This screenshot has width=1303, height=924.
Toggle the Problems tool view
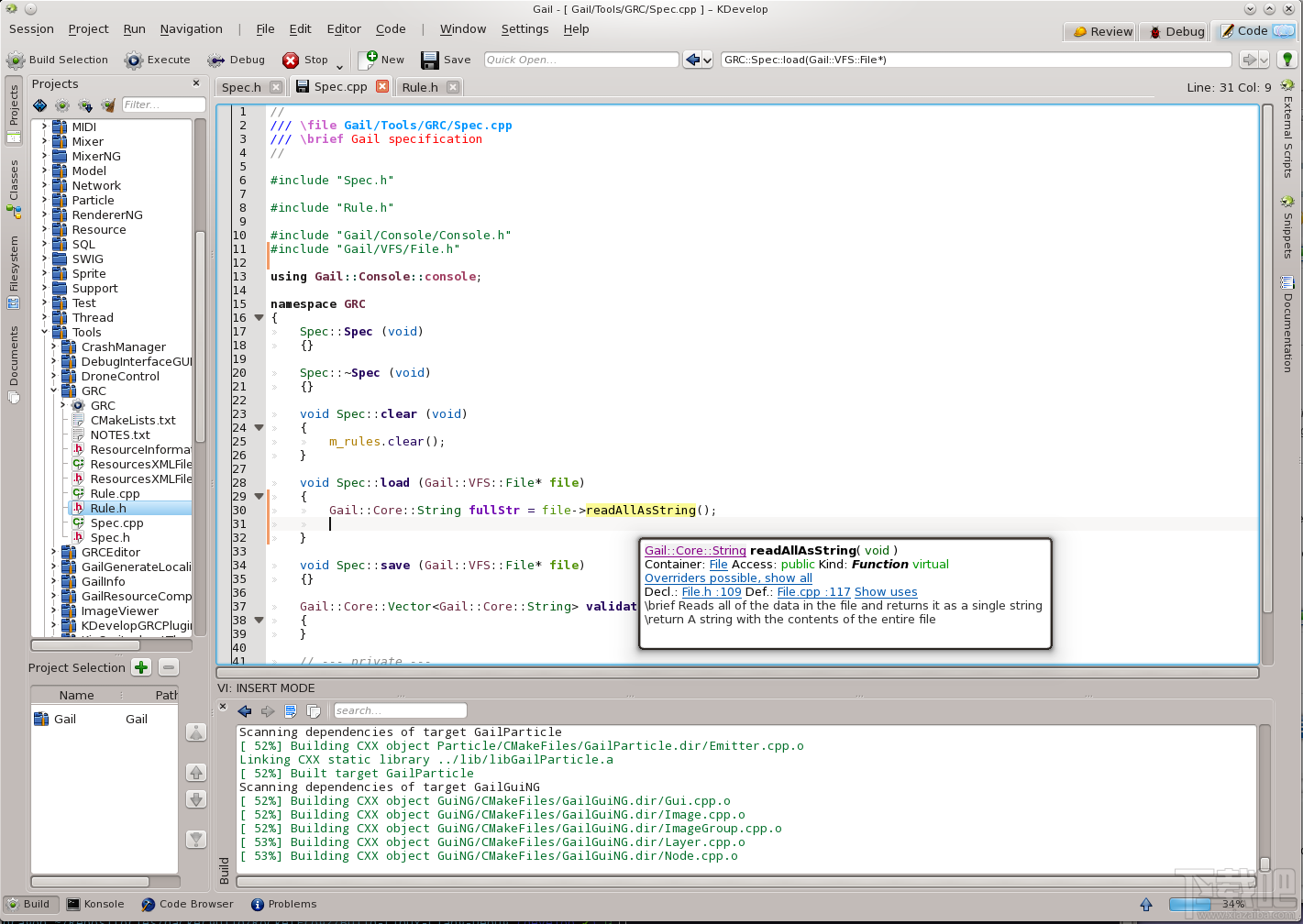pyautogui.click(x=284, y=904)
